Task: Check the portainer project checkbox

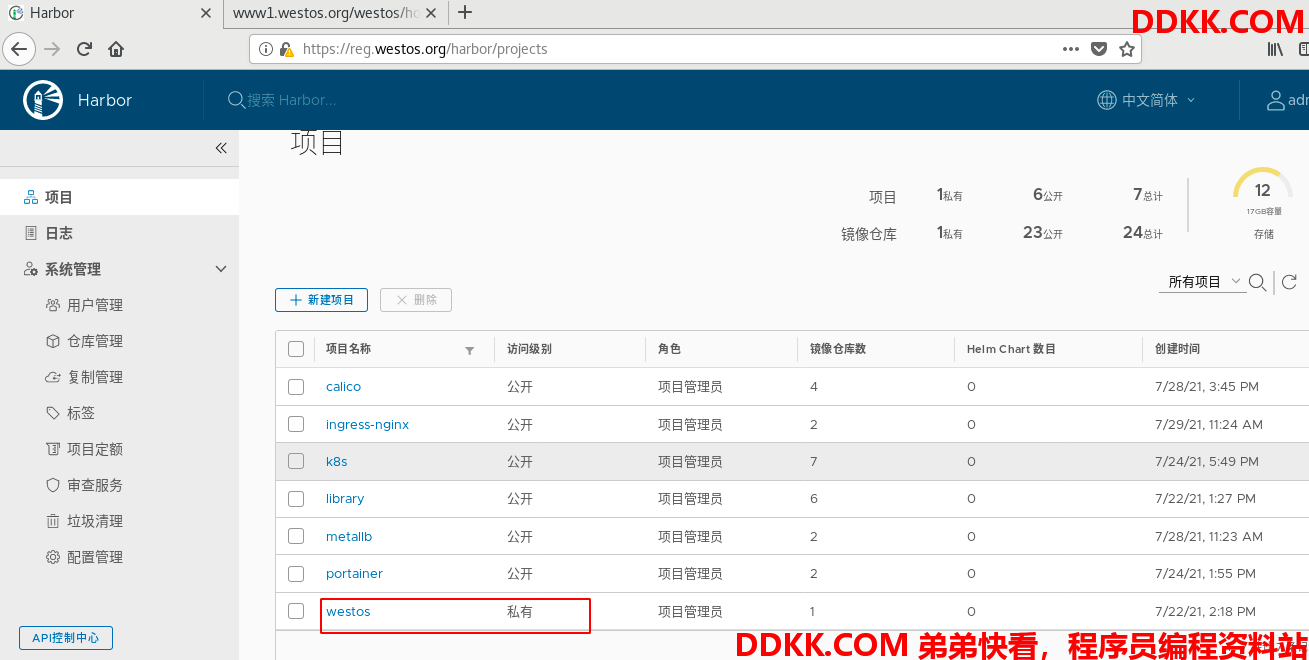Action: pyautogui.click(x=296, y=574)
